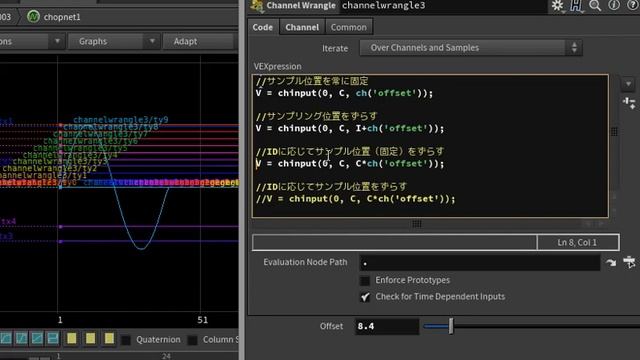This screenshot has width=640, height=360.
Task: Open the node chooser icon for Evaluation Node Path
Action: tap(629, 262)
